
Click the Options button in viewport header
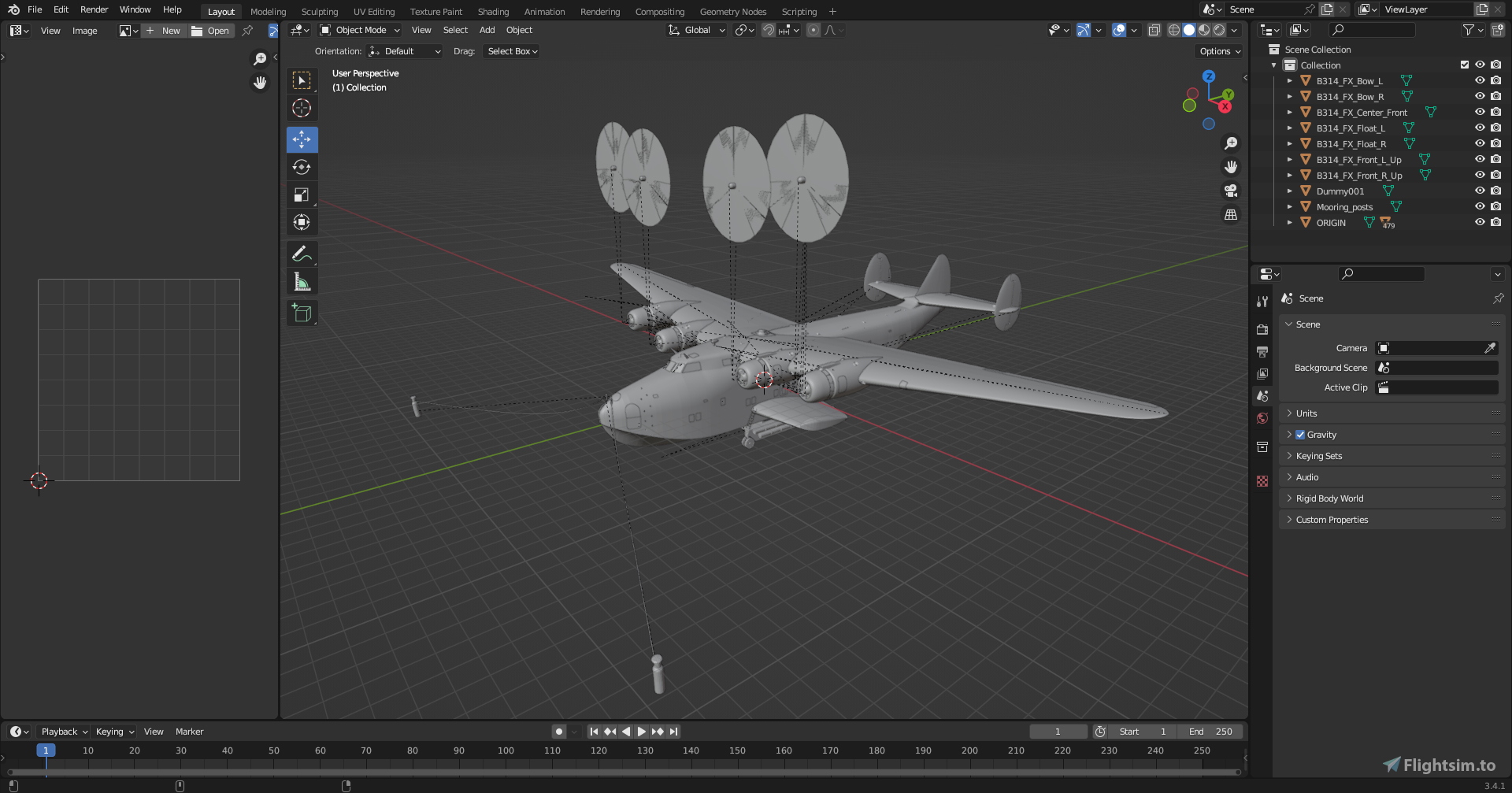click(1217, 51)
